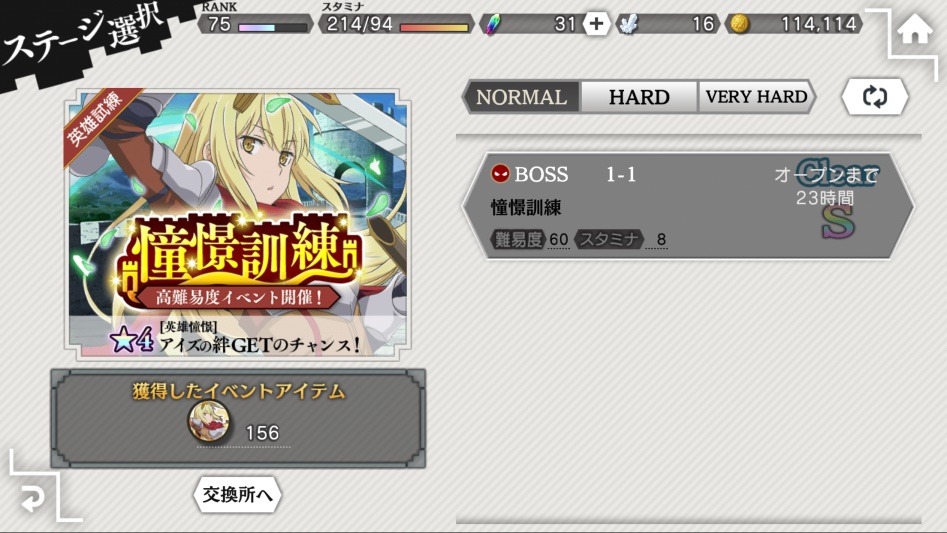Open the 獲得したイベントアイテム panel
Viewport: 947px width, 533px height.
pyautogui.click(x=238, y=418)
